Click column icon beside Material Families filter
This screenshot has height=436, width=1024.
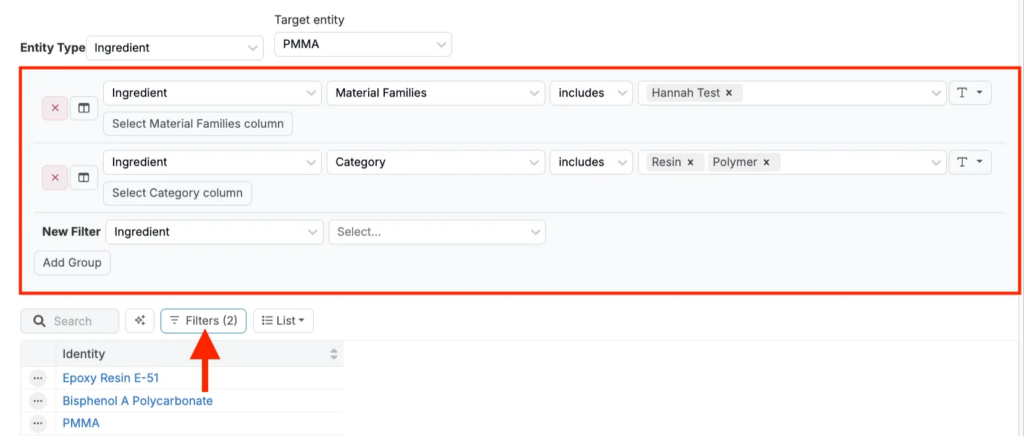click(84, 108)
